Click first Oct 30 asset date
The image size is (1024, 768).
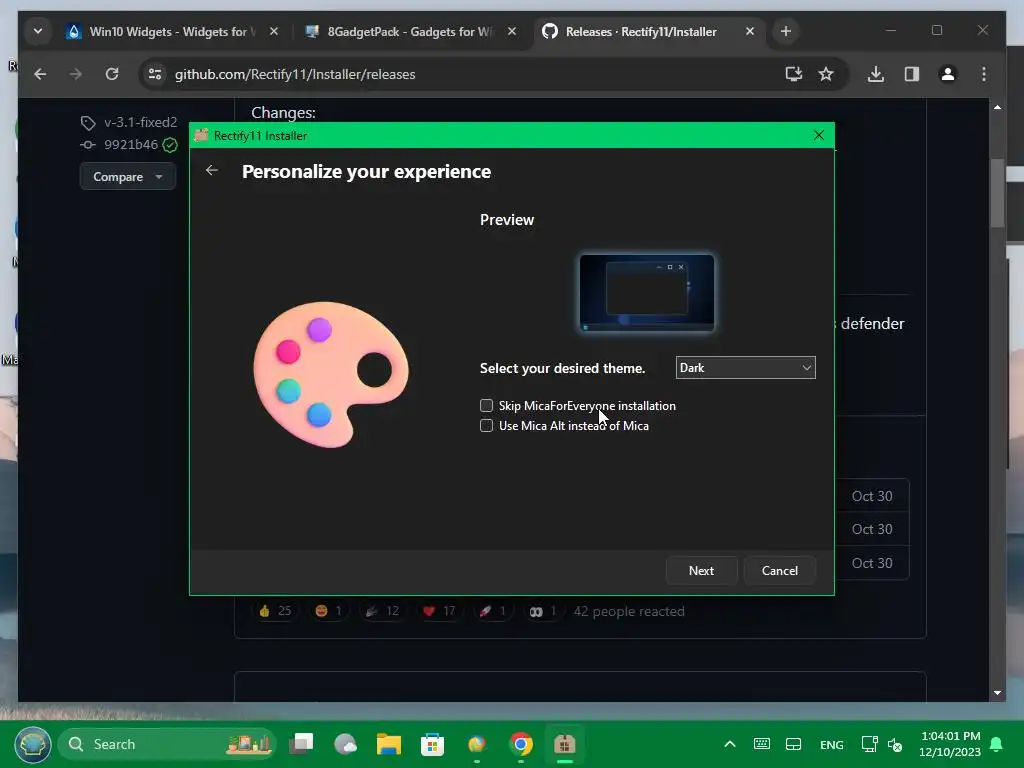pos(872,496)
